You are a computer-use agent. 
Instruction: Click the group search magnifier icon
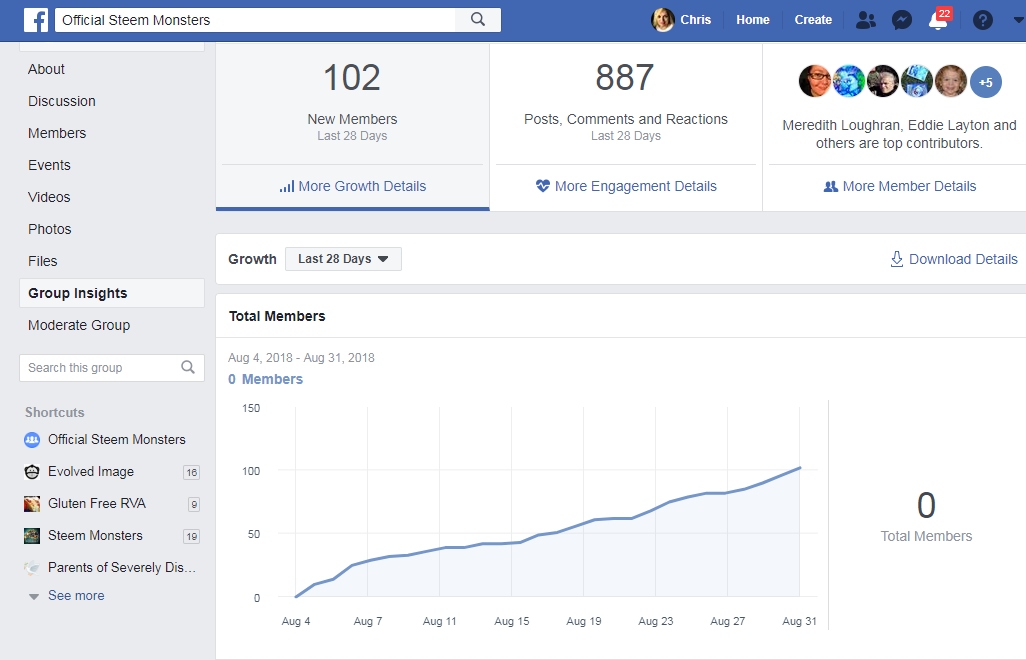[188, 368]
